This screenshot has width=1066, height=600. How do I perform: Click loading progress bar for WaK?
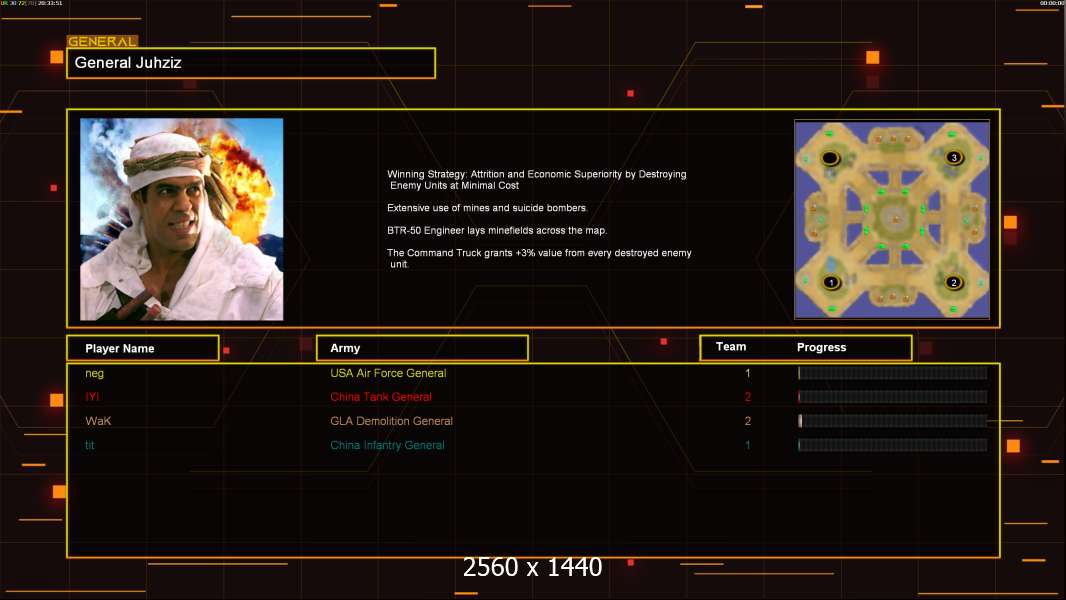click(893, 421)
